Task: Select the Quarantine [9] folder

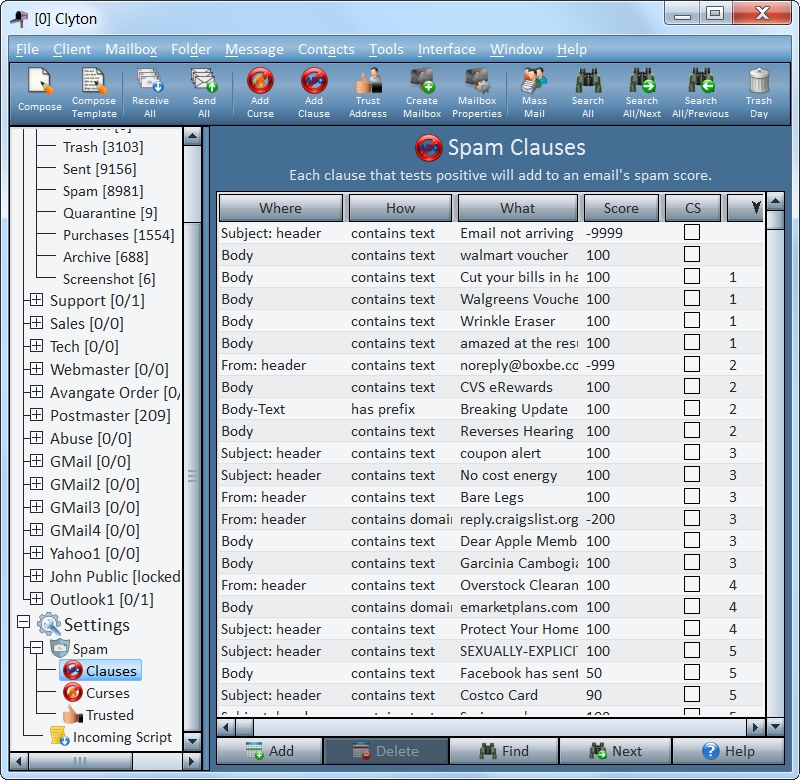Action: click(x=110, y=213)
